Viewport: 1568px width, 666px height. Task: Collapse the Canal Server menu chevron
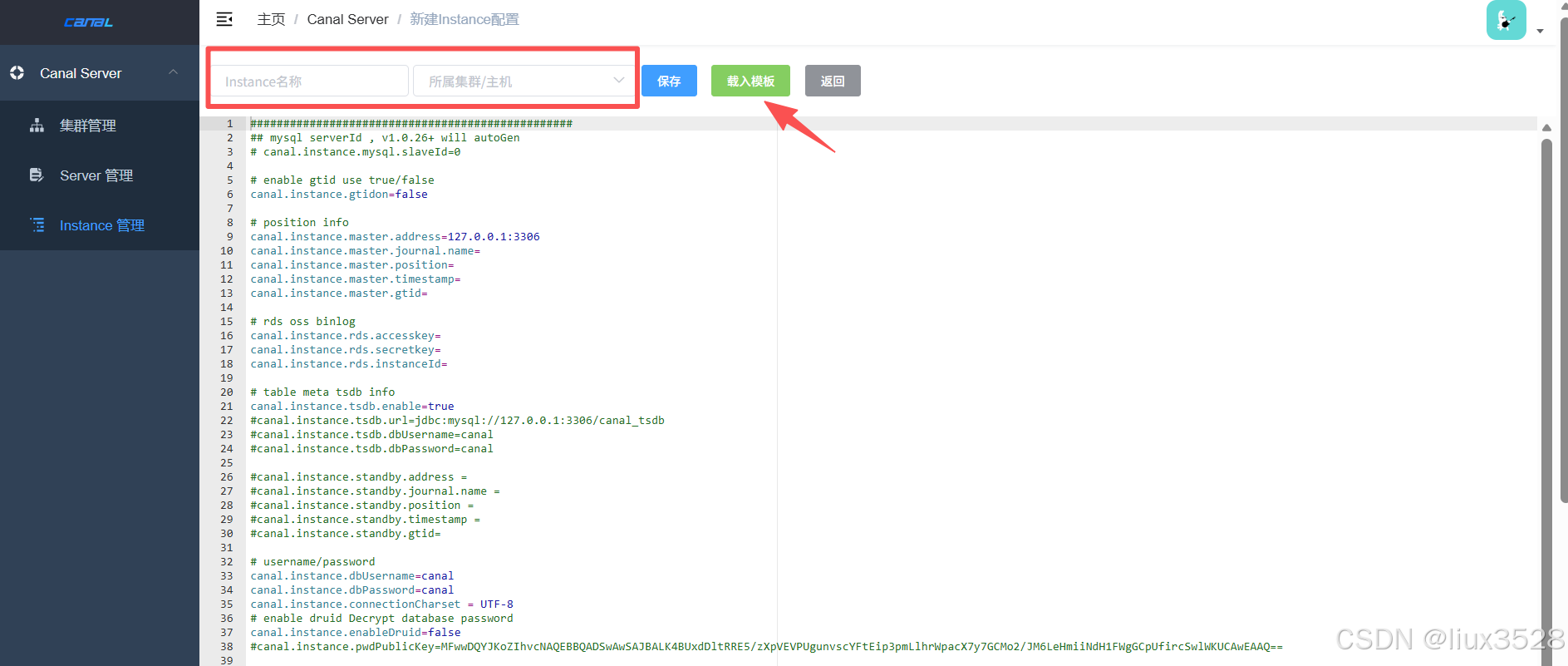tap(173, 72)
